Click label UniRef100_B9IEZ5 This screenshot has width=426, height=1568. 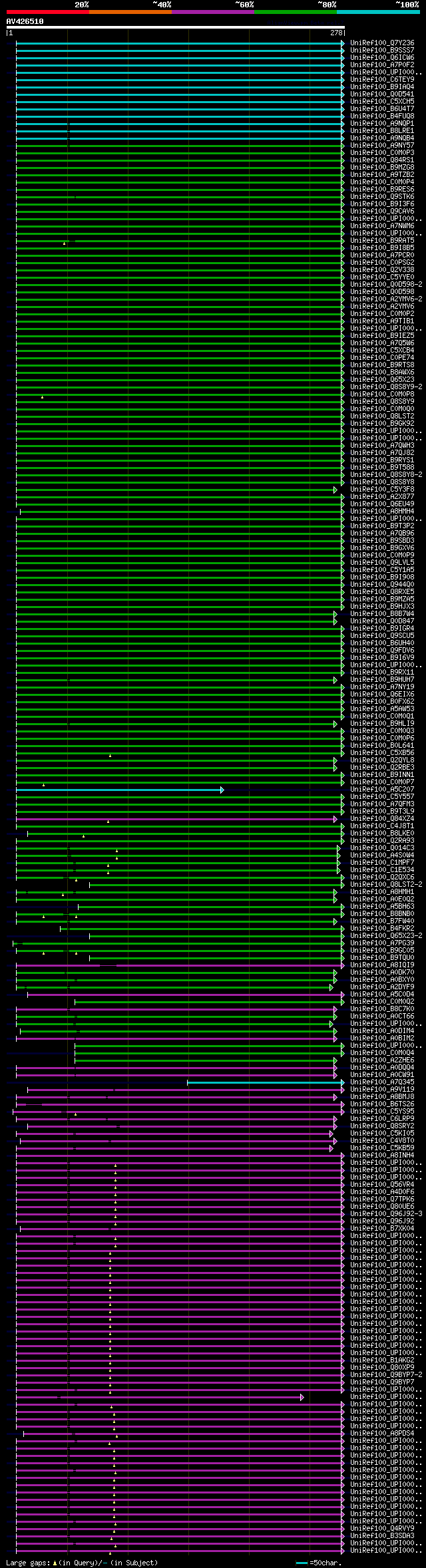tap(382, 336)
